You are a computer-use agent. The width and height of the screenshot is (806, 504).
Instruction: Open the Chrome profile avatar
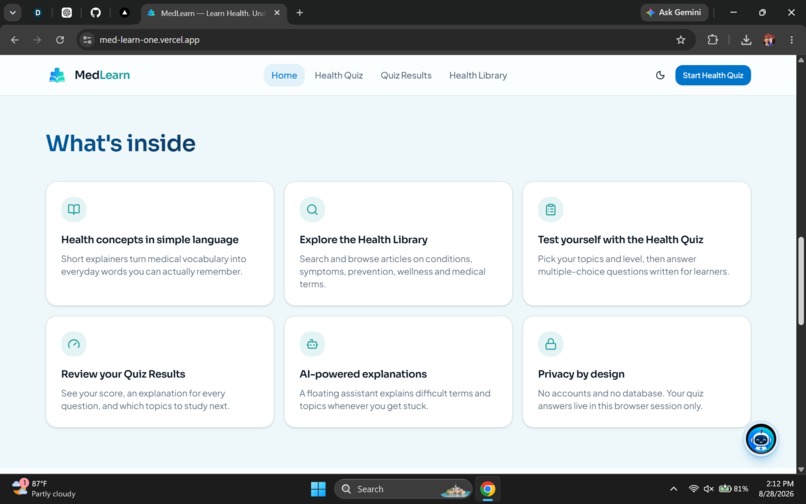pyautogui.click(x=769, y=40)
